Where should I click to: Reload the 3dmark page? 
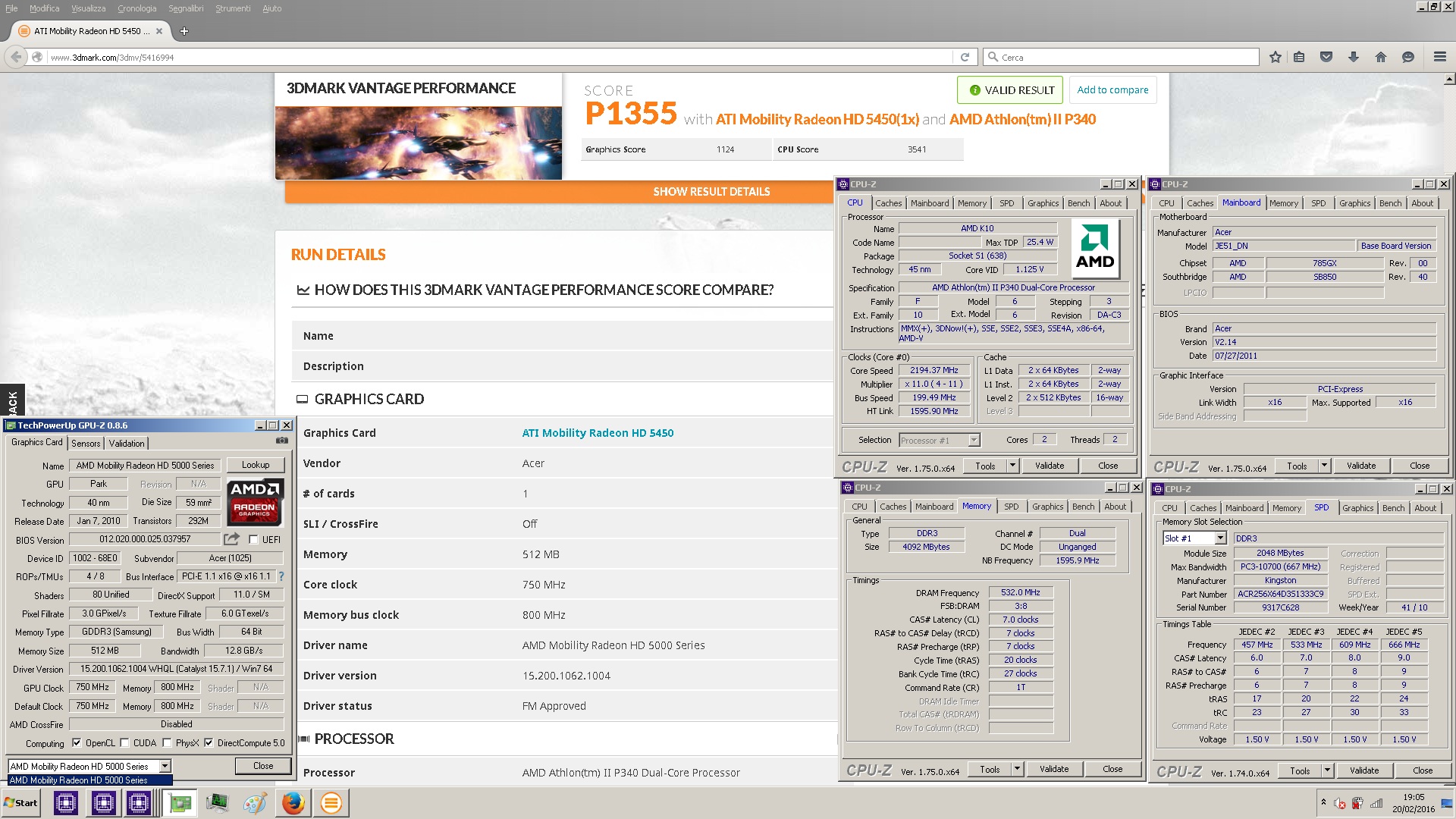coord(965,57)
